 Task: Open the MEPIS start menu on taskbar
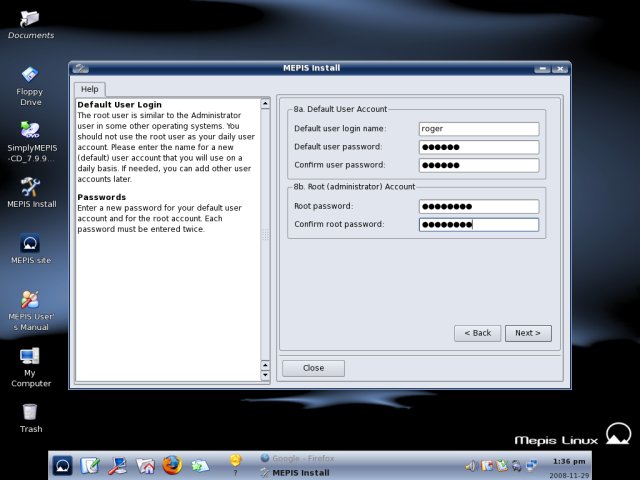tap(62, 465)
